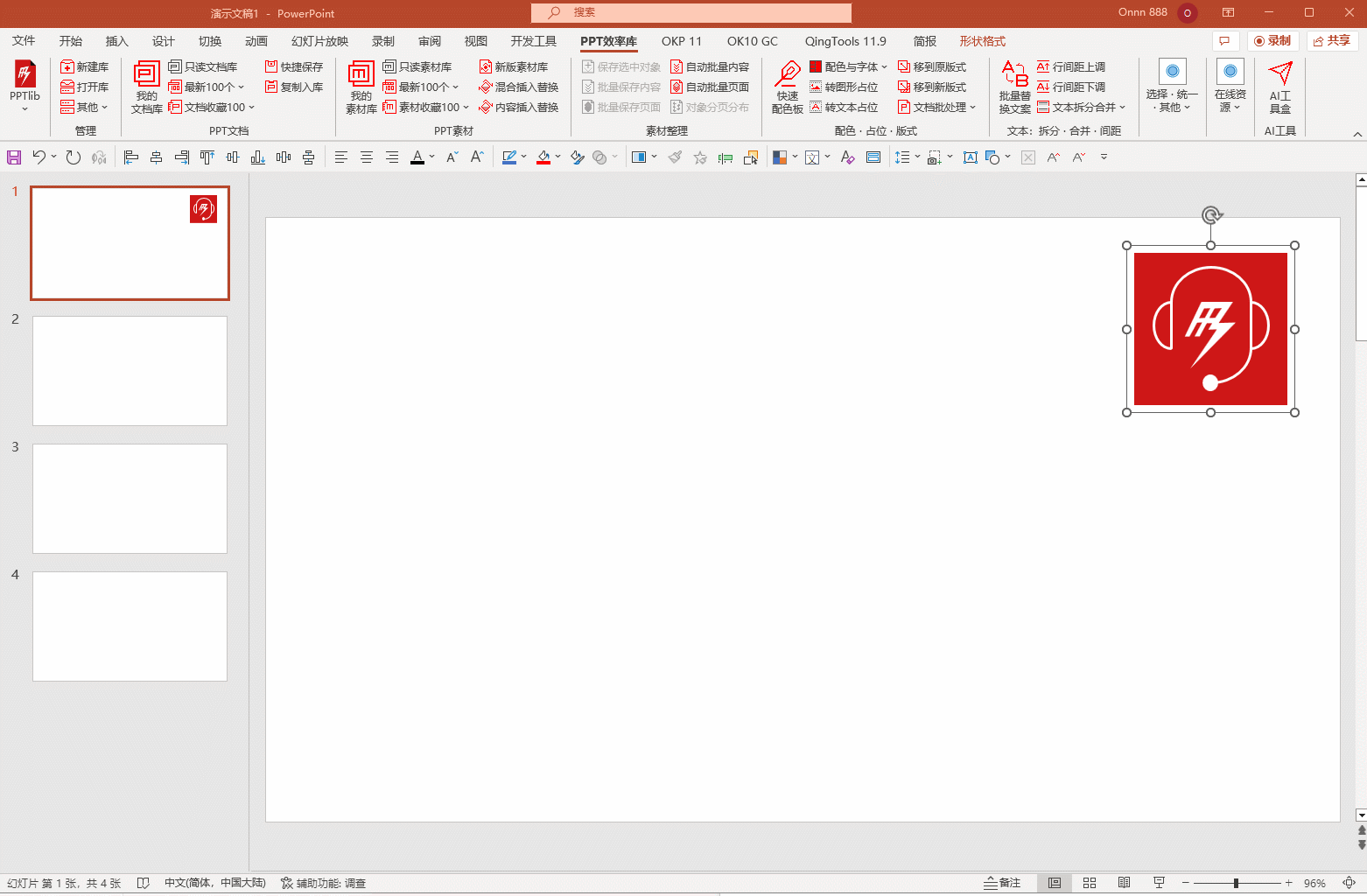Open the 文本拆分合并 dropdown
1367x896 pixels.
pos(1081,107)
